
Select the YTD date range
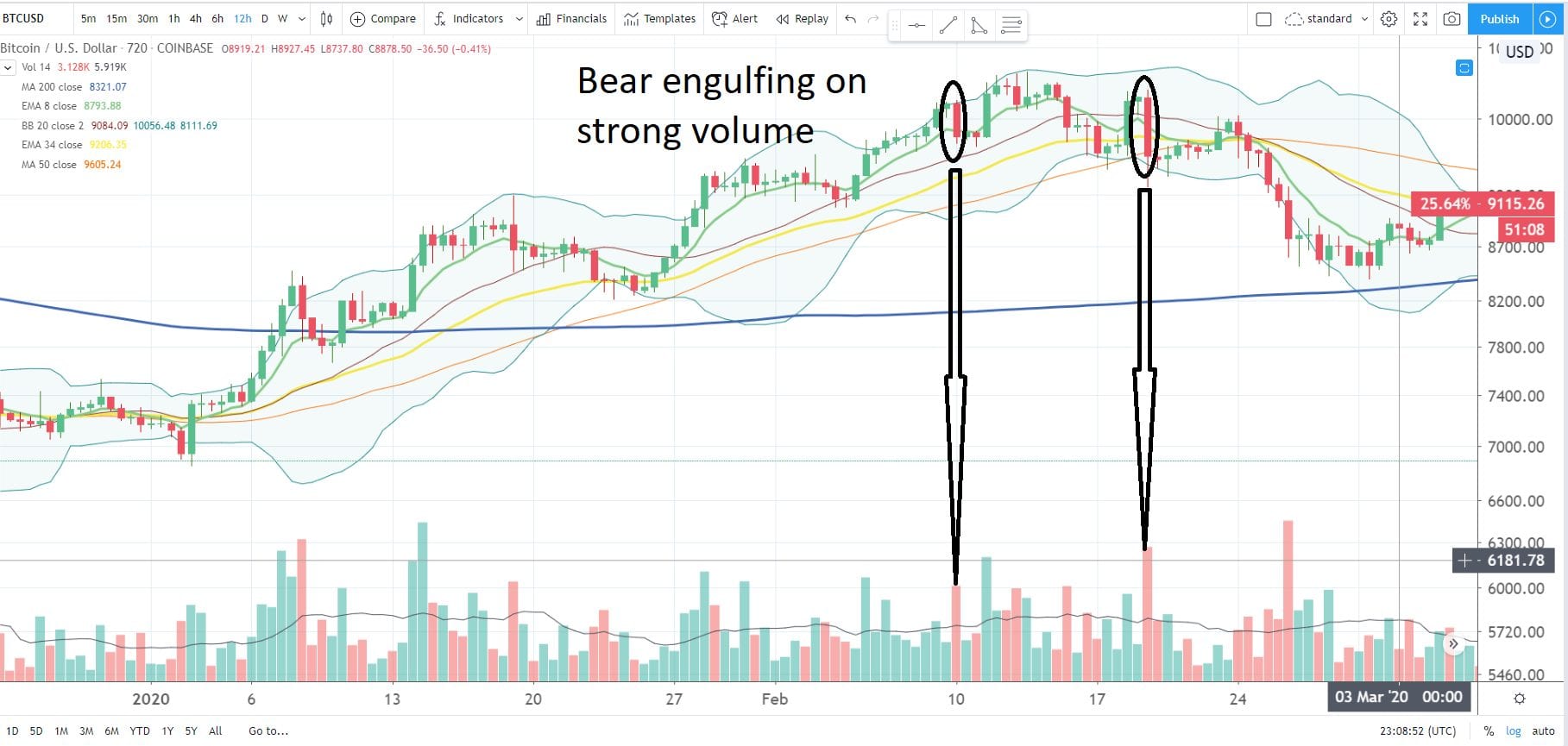(139, 730)
